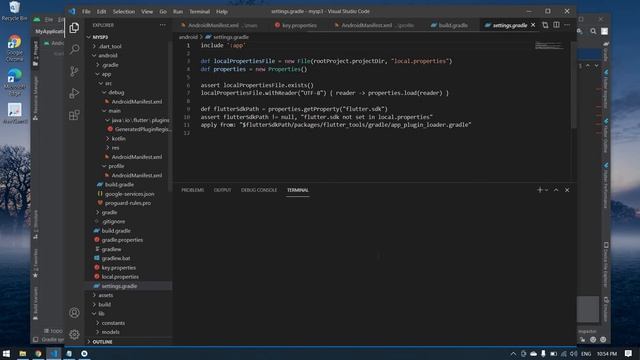Screen dimensions: 640x360
Task: Close the terminal panel
Action: pyautogui.click(x=567, y=190)
